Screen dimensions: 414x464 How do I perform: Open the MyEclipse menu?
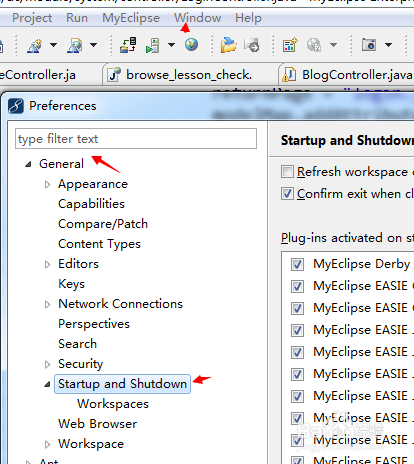point(131,18)
